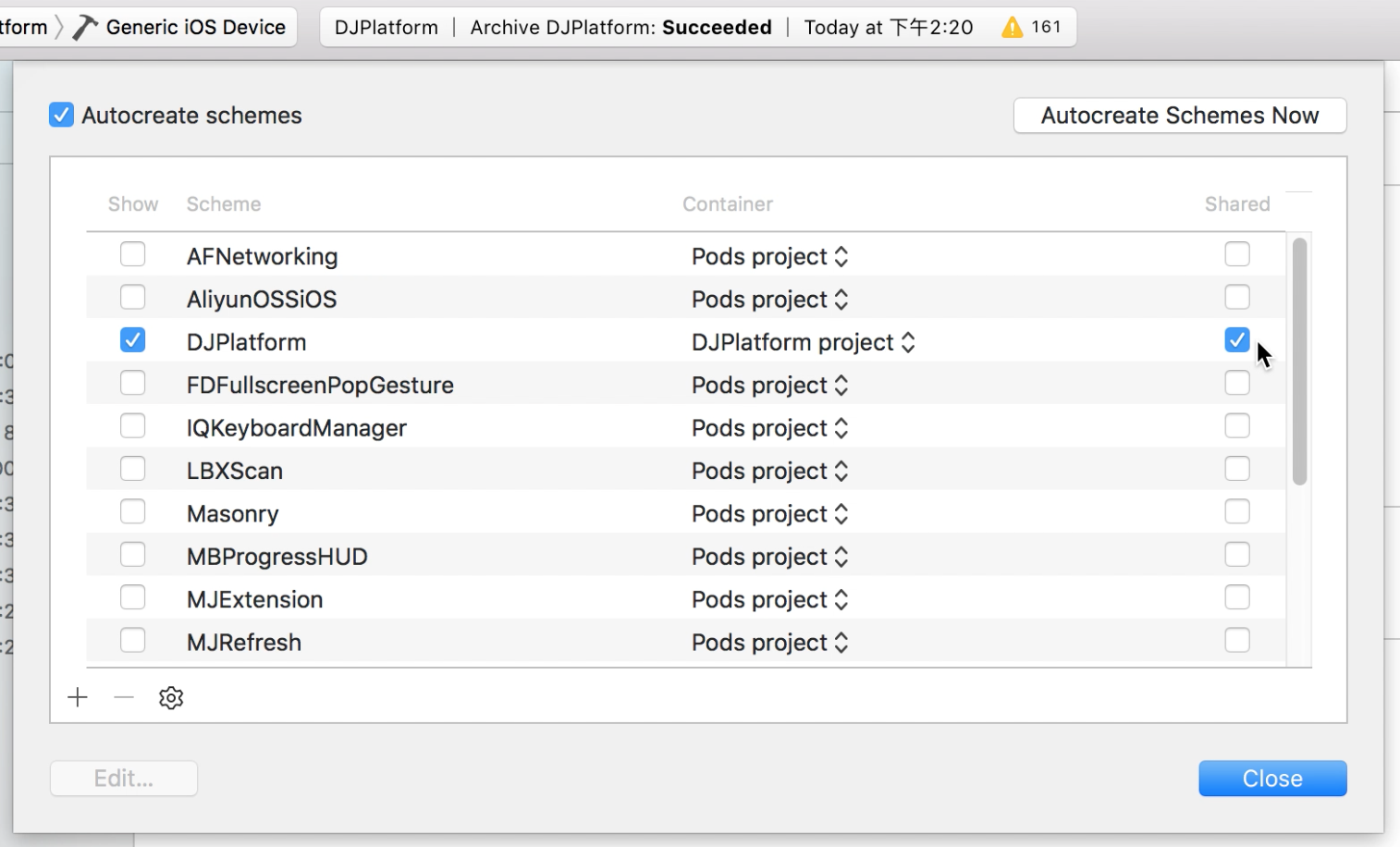Click the hammer icon beside Generic iOS Device
Image resolution: width=1400 pixels, height=847 pixels.
85,28
